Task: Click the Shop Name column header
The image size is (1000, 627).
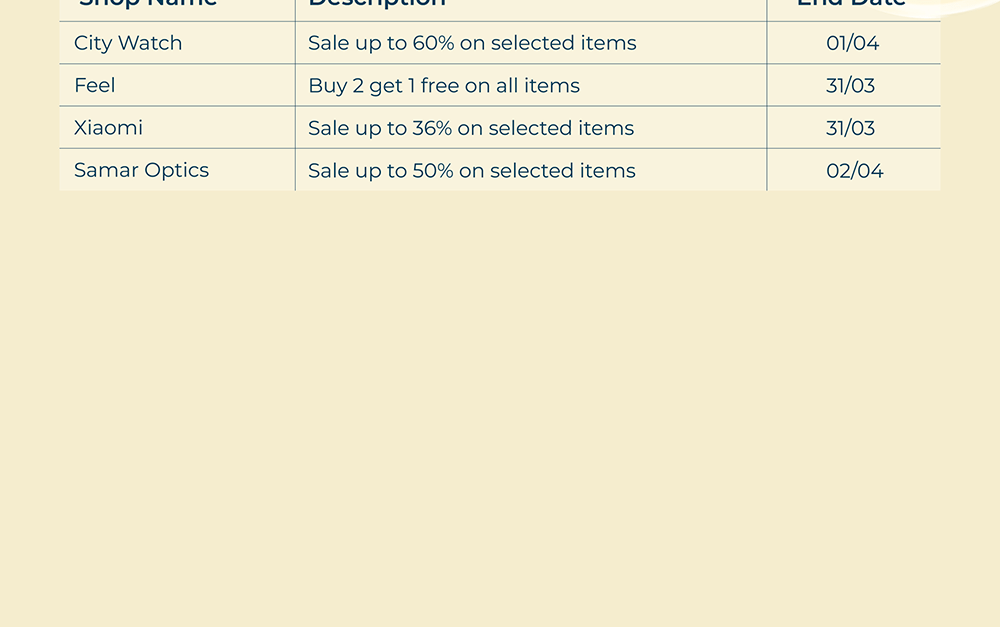Action: tap(148, 4)
